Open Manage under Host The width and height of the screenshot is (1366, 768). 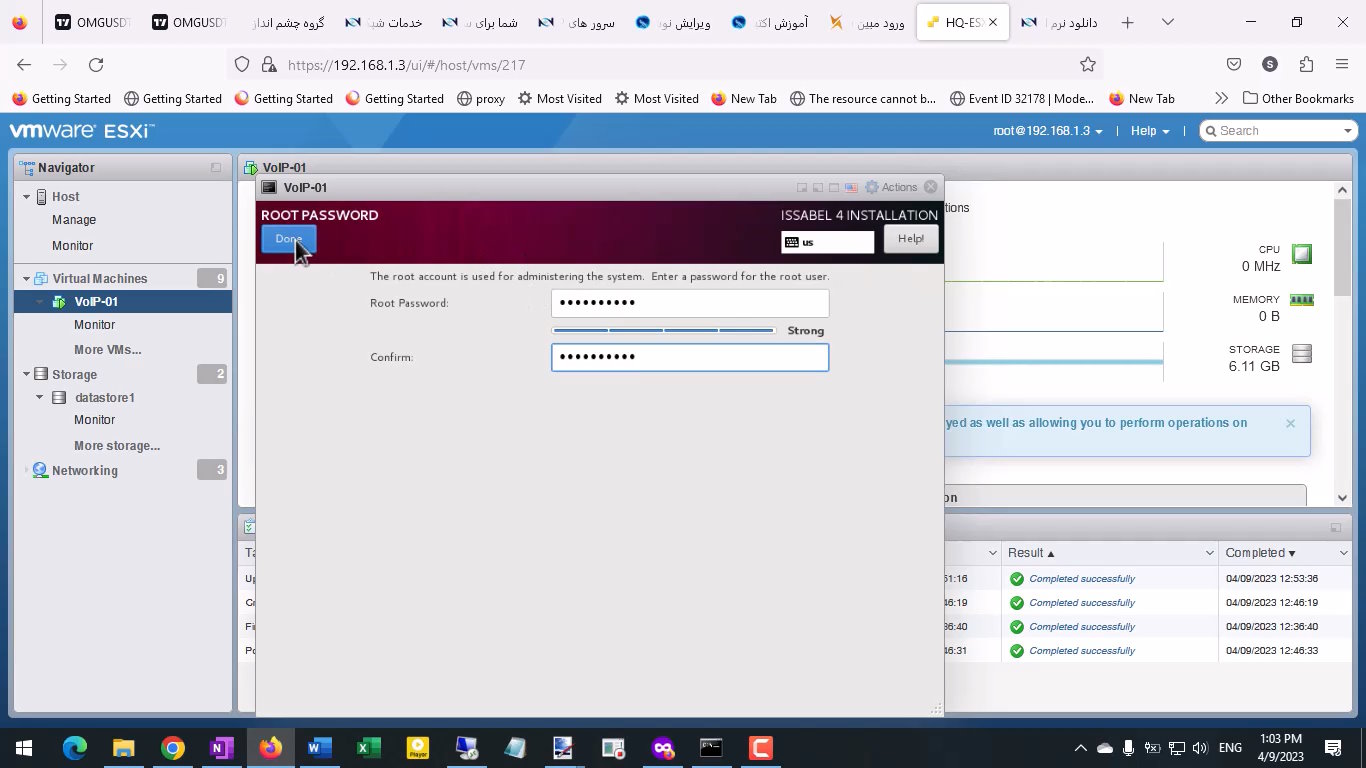pos(74,220)
